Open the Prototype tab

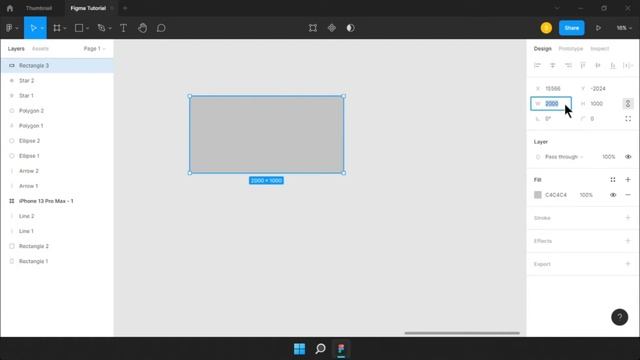click(x=571, y=49)
